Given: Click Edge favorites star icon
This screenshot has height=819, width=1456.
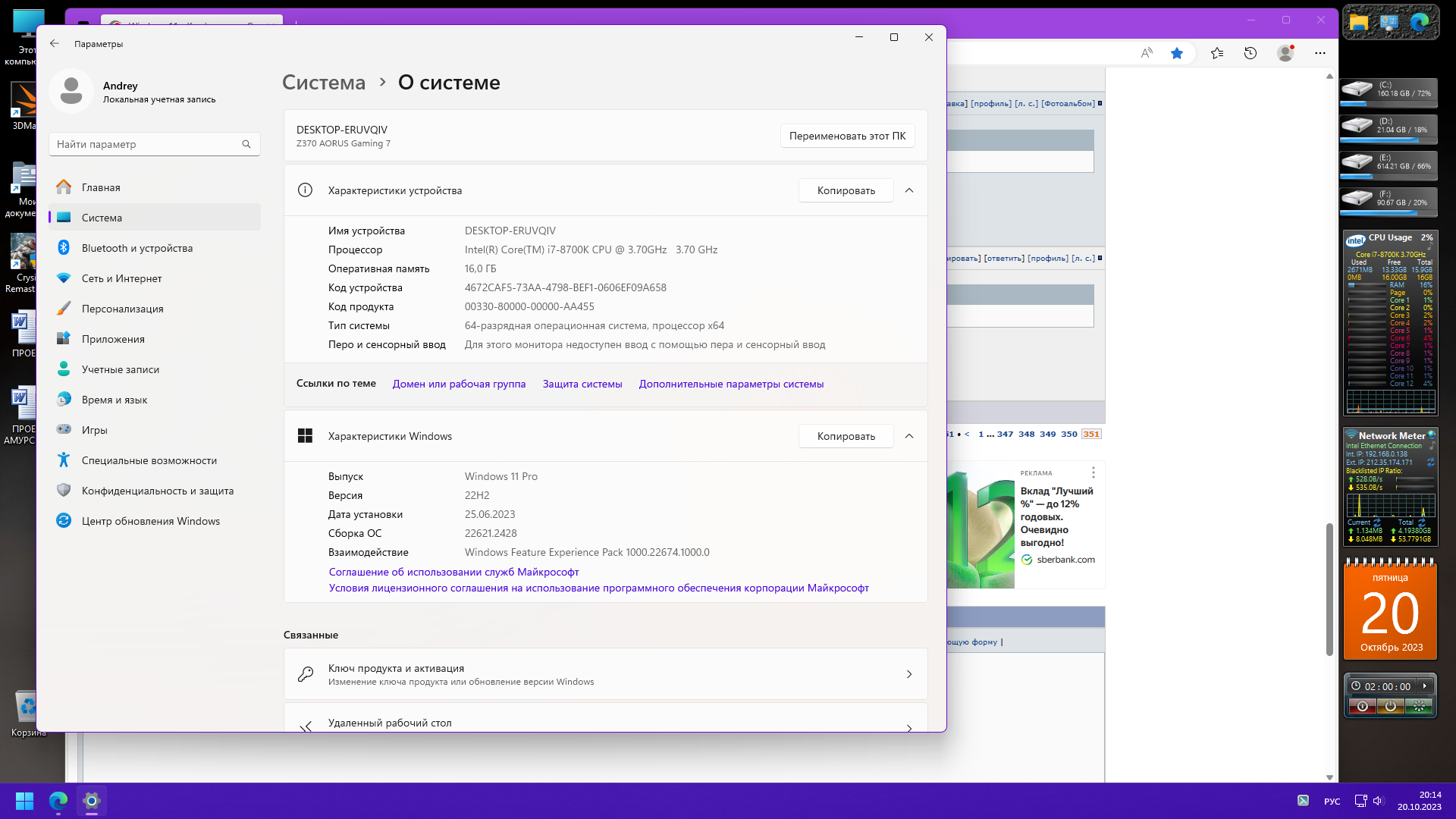Looking at the screenshot, I should [1176, 53].
